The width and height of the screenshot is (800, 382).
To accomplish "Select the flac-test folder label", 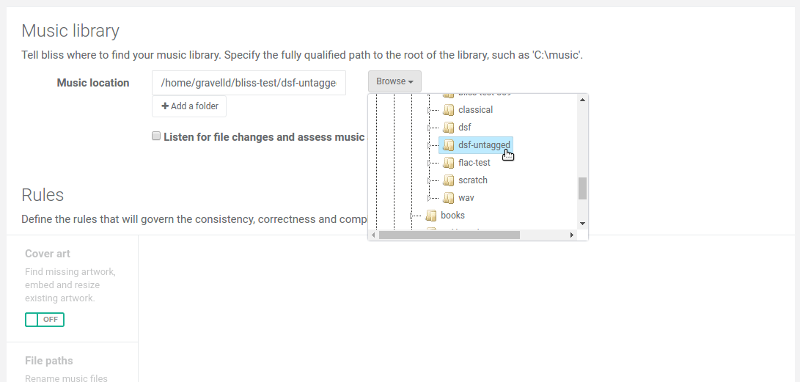I will 474,163.
